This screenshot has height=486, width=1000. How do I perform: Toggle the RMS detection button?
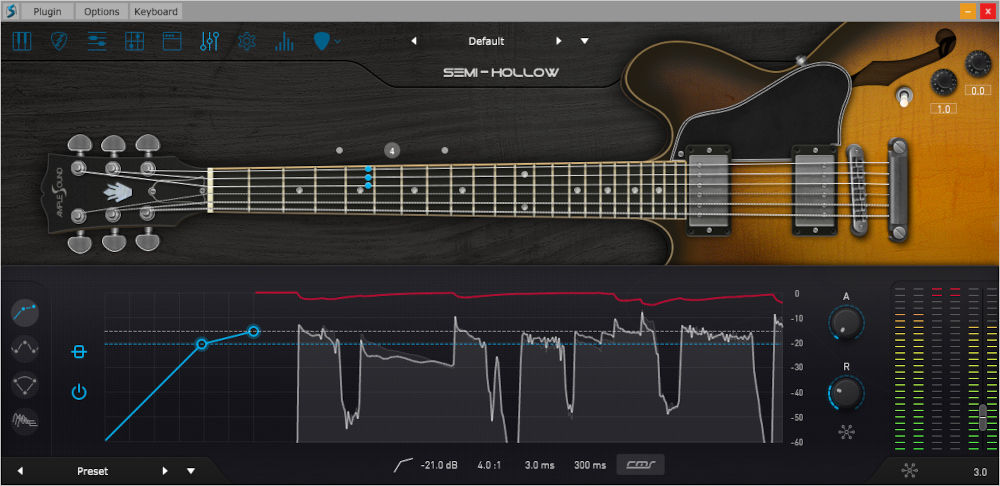click(640, 465)
